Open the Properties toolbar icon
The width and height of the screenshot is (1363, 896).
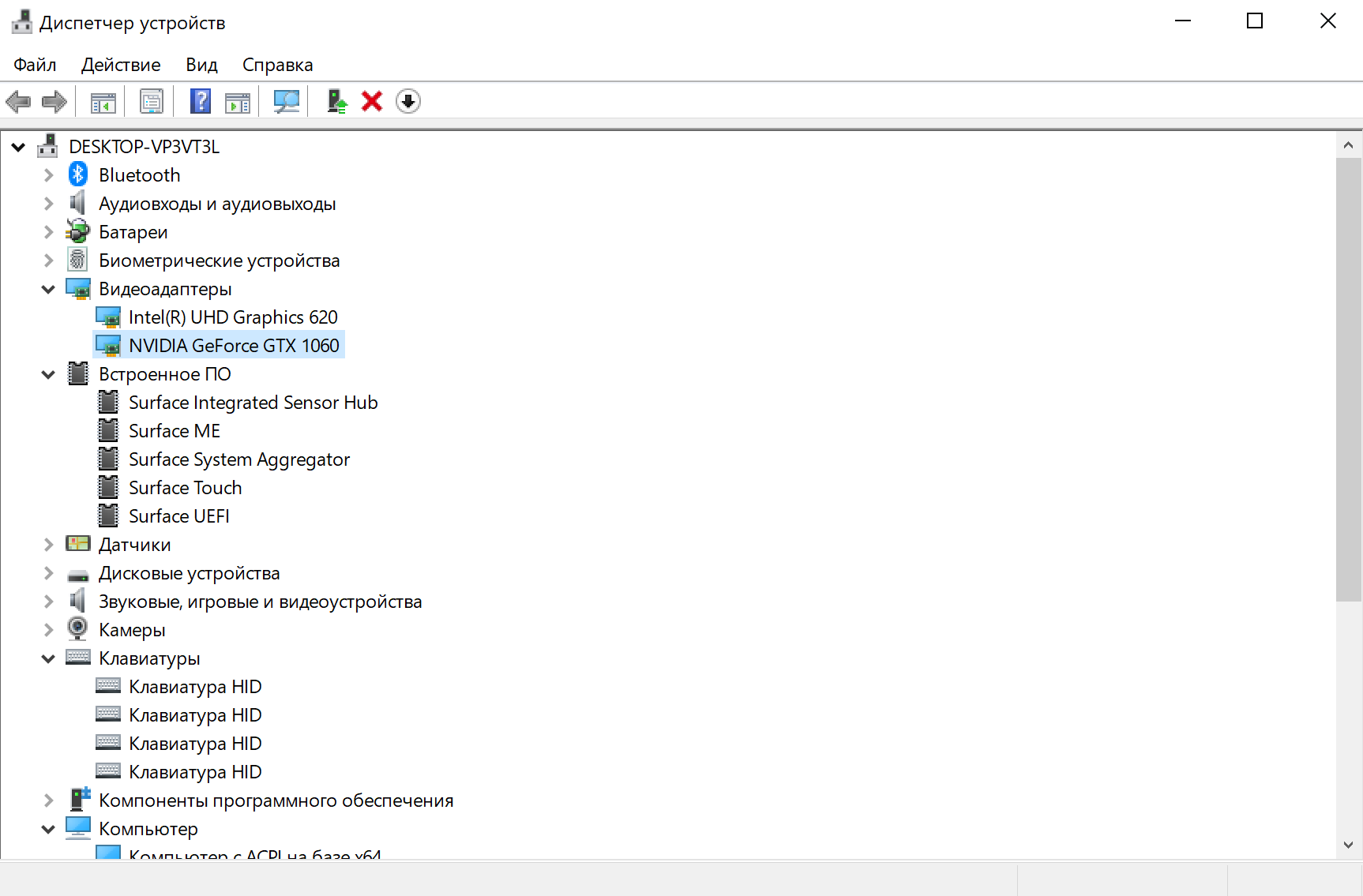click(x=152, y=101)
